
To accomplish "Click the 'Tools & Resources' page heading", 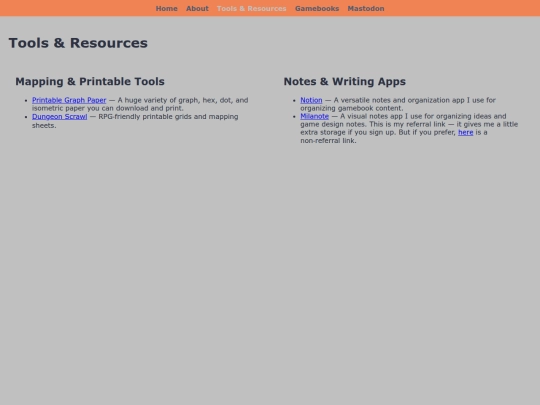I will tap(78, 43).
